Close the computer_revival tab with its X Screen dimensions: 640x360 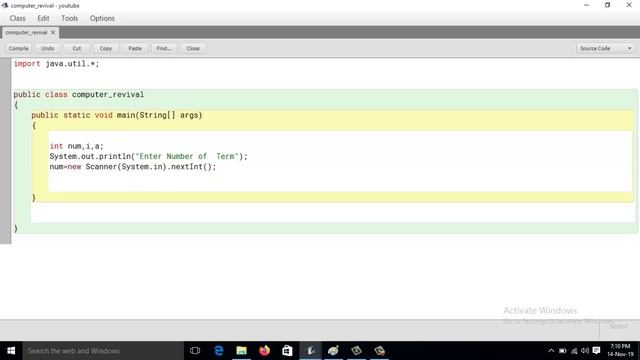[53, 32]
